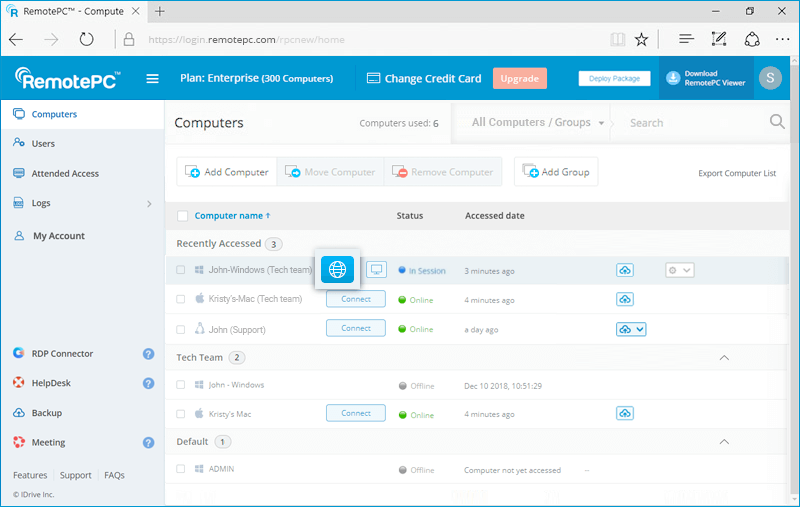This screenshot has height=507, width=800.
Task: Click cloud upload icon for Kristy's-Mac (Tech team)
Action: (625, 299)
